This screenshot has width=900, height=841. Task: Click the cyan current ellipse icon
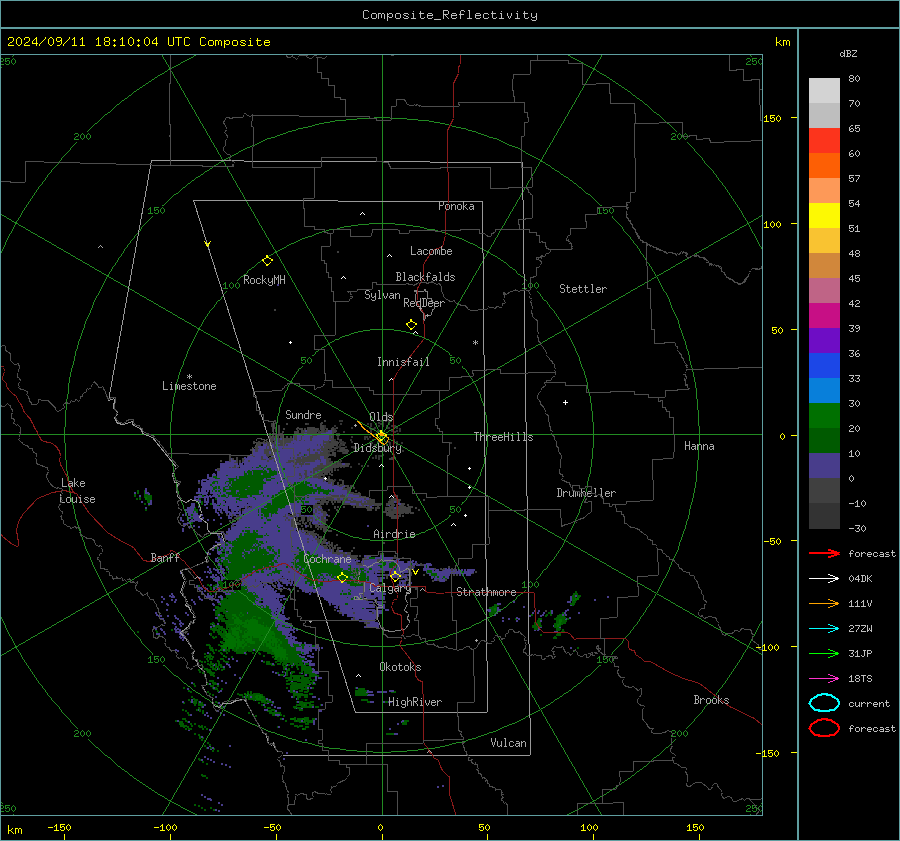pos(824,703)
